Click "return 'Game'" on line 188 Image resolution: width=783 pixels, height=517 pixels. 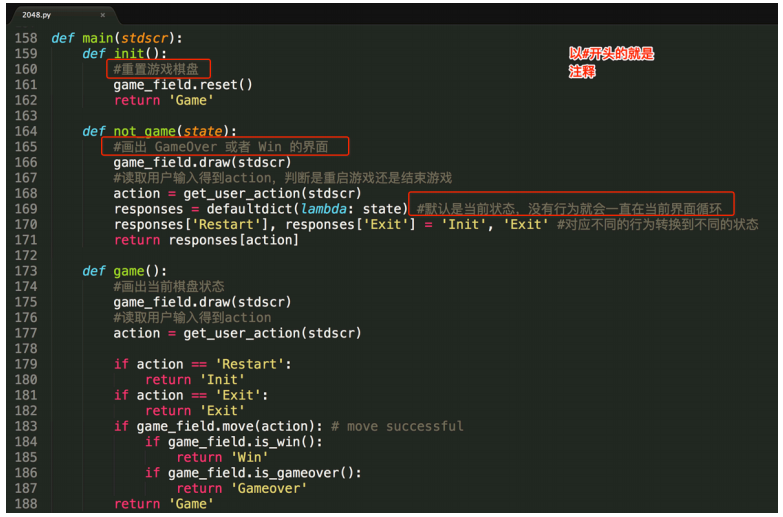coord(164,504)
